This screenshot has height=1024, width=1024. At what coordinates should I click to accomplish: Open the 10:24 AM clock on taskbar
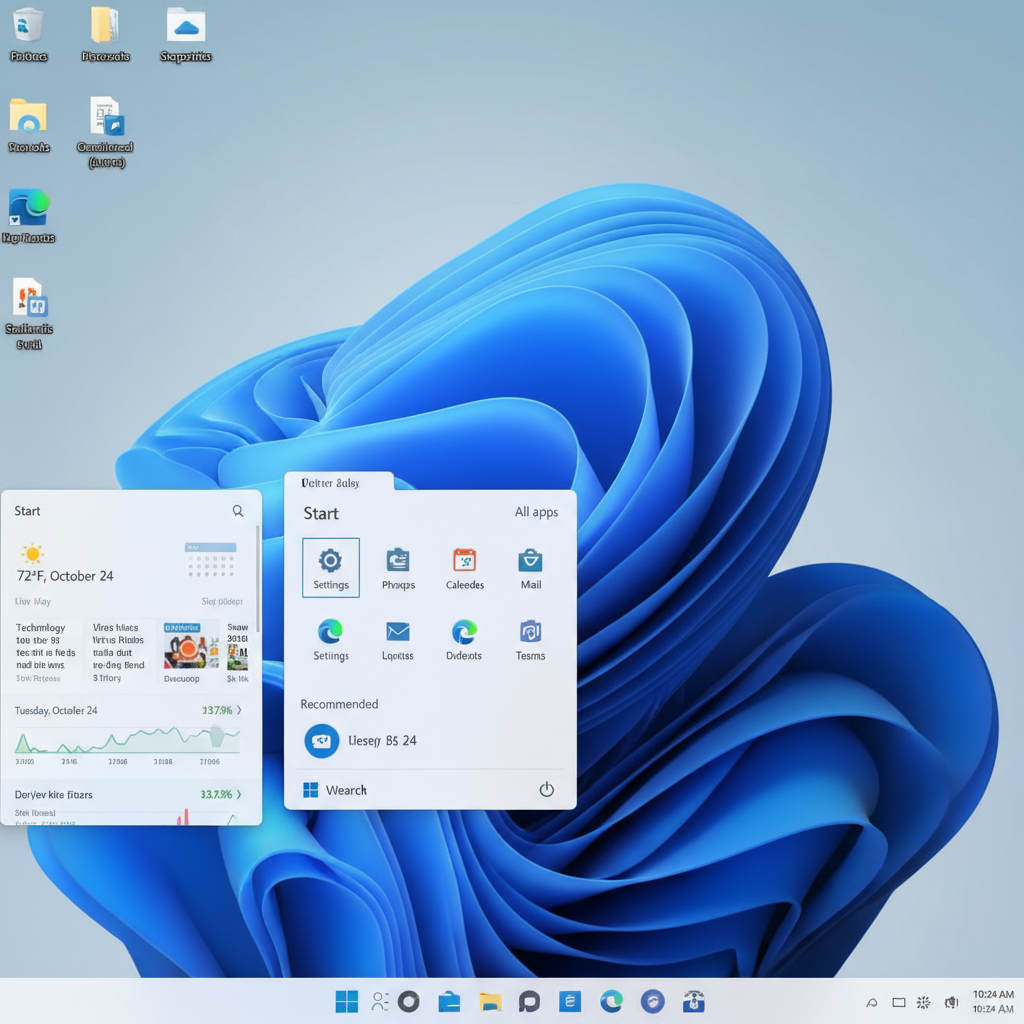coord(993,1001)
